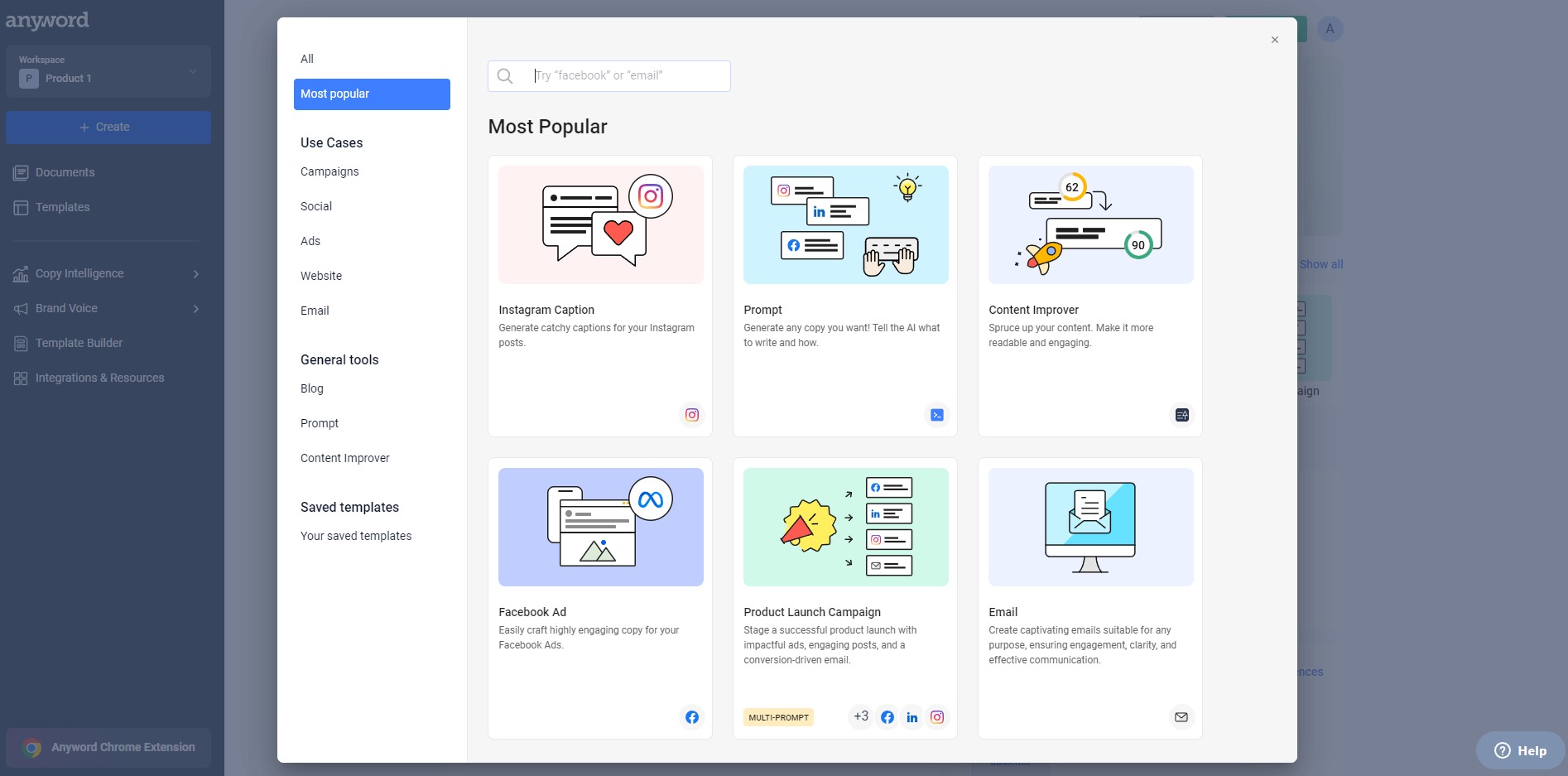Select the Prompt template thumbnail
Image resolution: width=1568 pixels, height=776 pixels.
pyautogui.click(x=846, y=225)
